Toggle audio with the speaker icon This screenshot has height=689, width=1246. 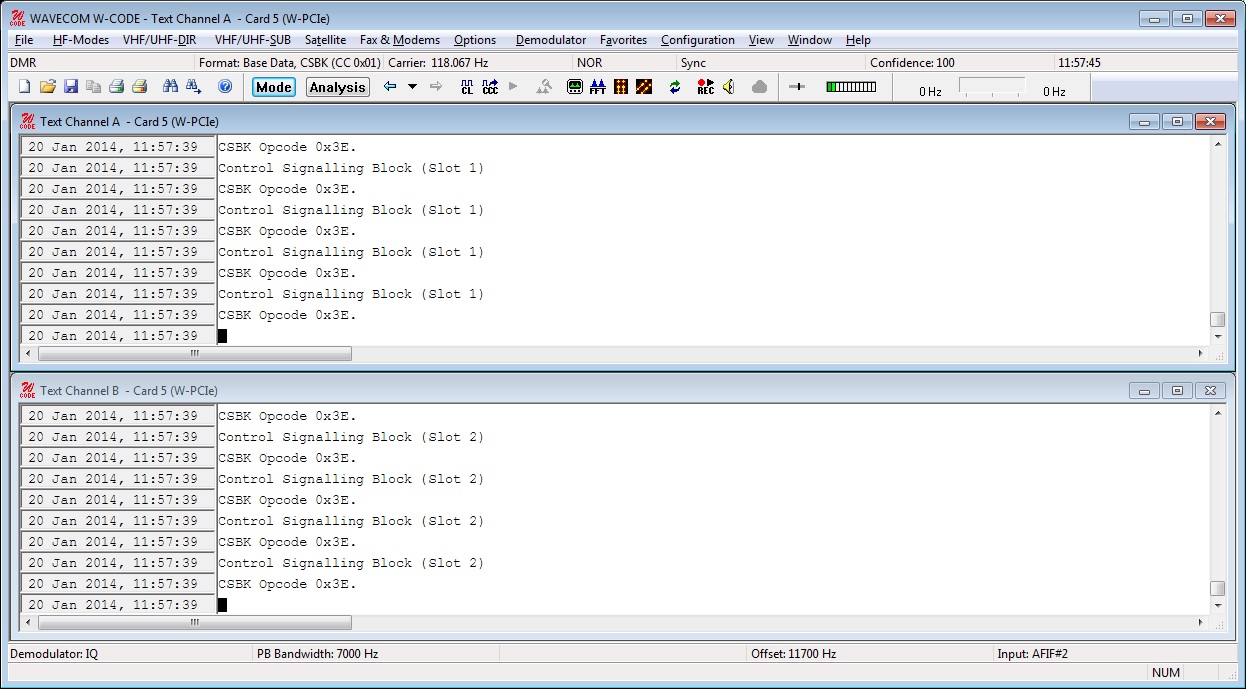(x=729, y=87)
